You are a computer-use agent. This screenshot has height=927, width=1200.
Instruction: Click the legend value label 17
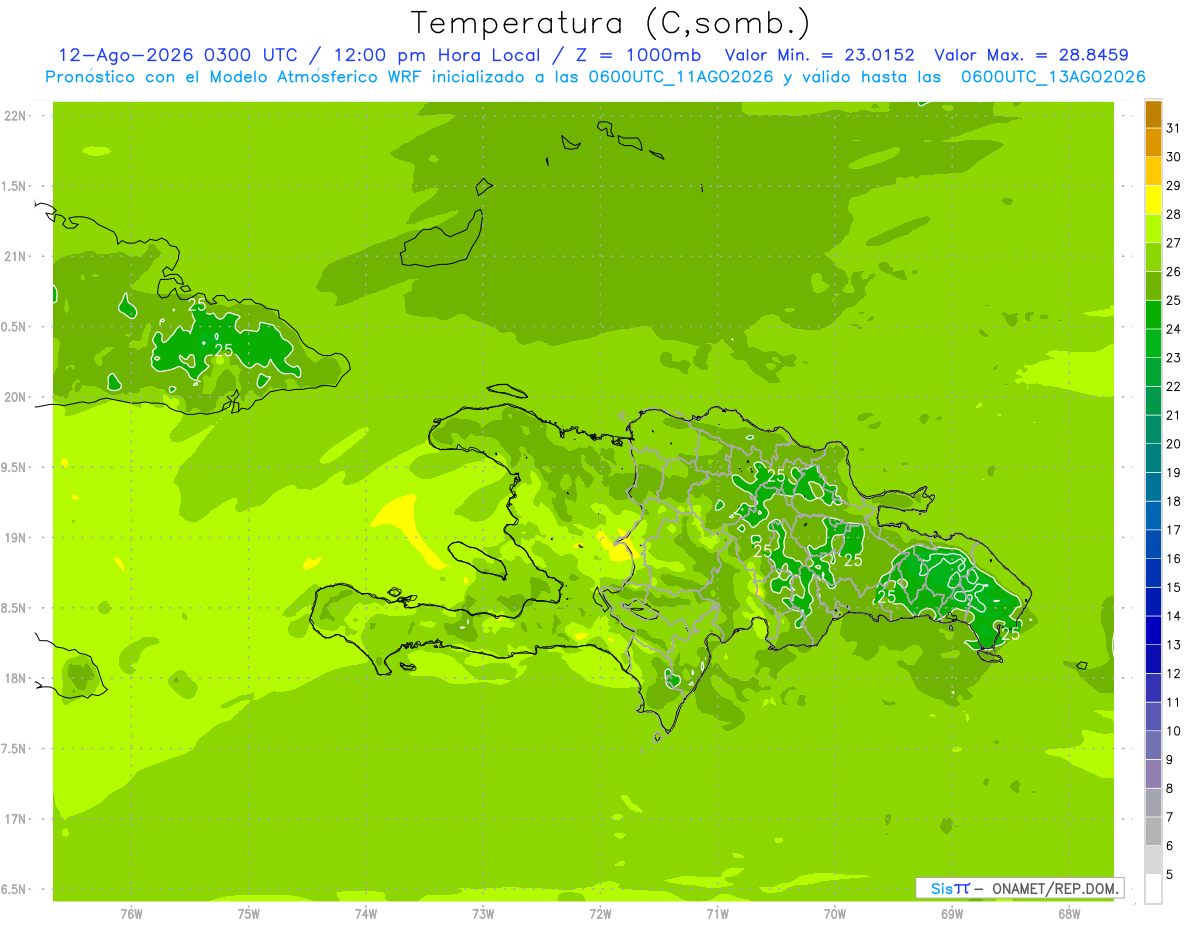tap(1174, 530)
